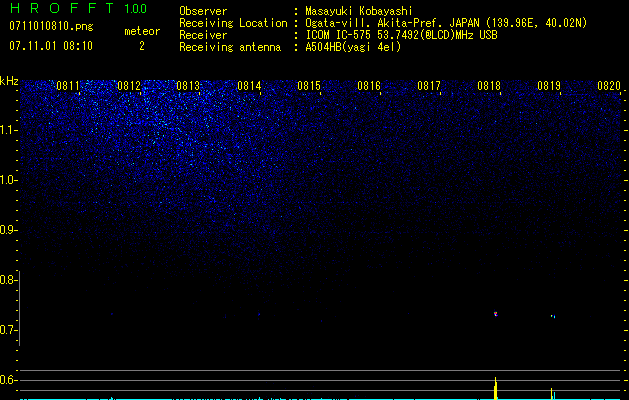Screen dimensions: 629x400
Task: Click the meteor count value 2
Action: [142, 46]
